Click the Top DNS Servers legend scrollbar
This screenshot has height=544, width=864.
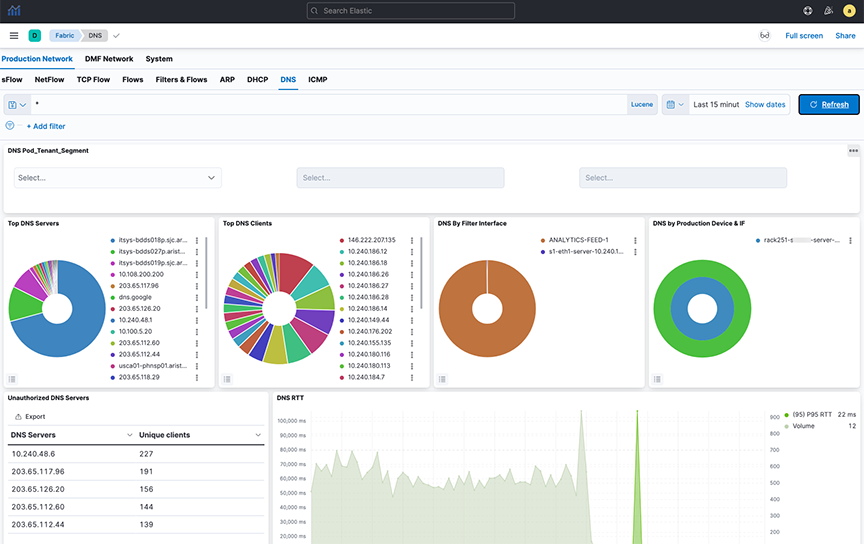coord(206,273)
